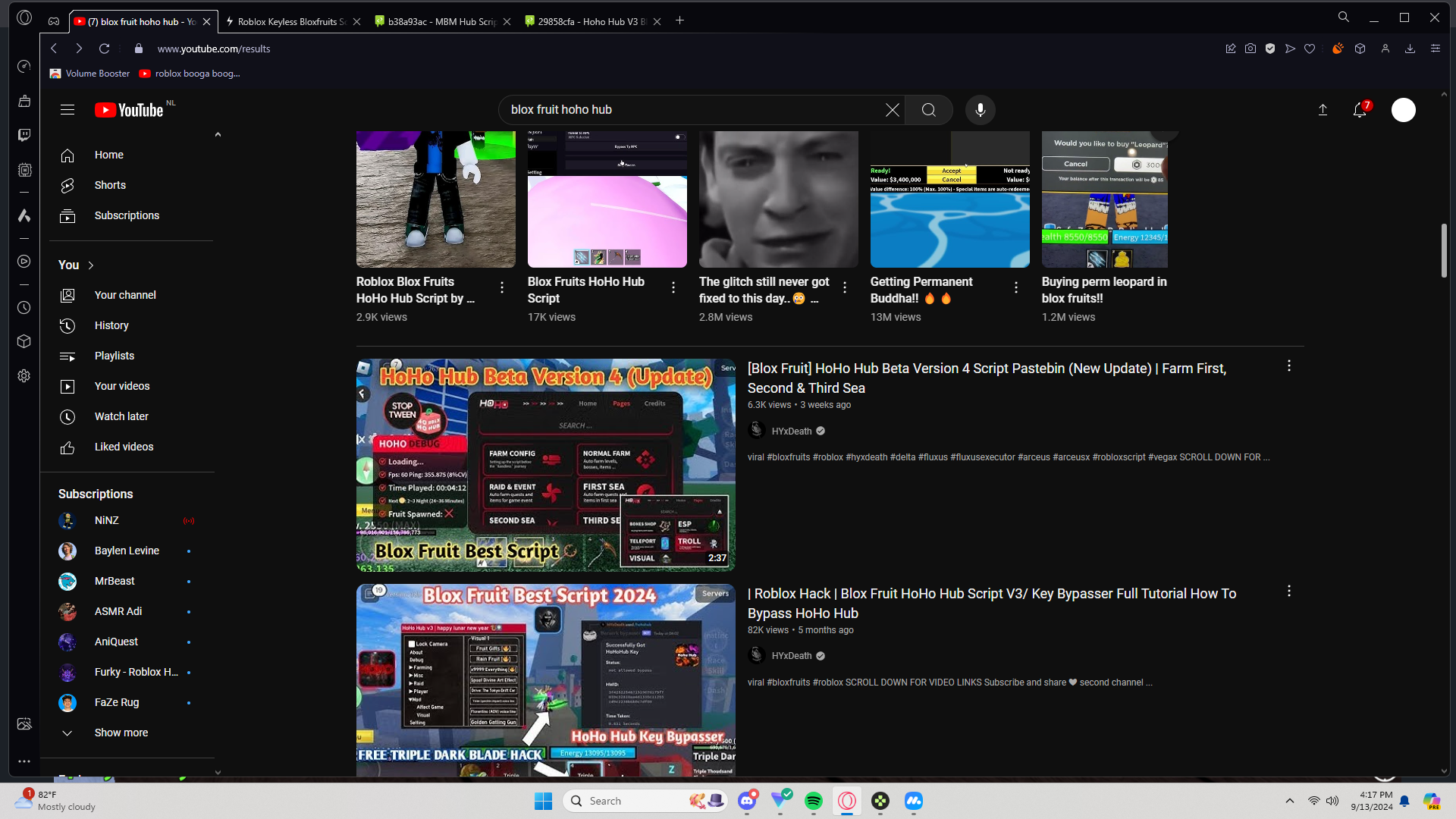
Task: Open options menu for glitch never fixed short
Action: click(845, 287)
